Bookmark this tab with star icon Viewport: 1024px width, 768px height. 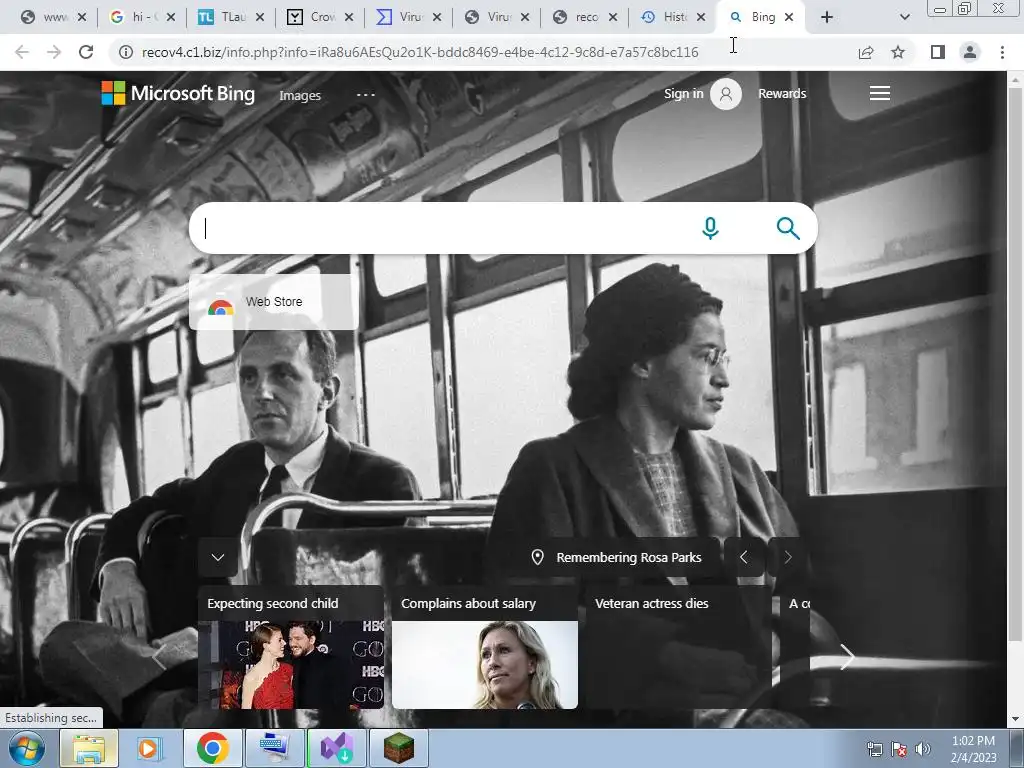[898, 52]
